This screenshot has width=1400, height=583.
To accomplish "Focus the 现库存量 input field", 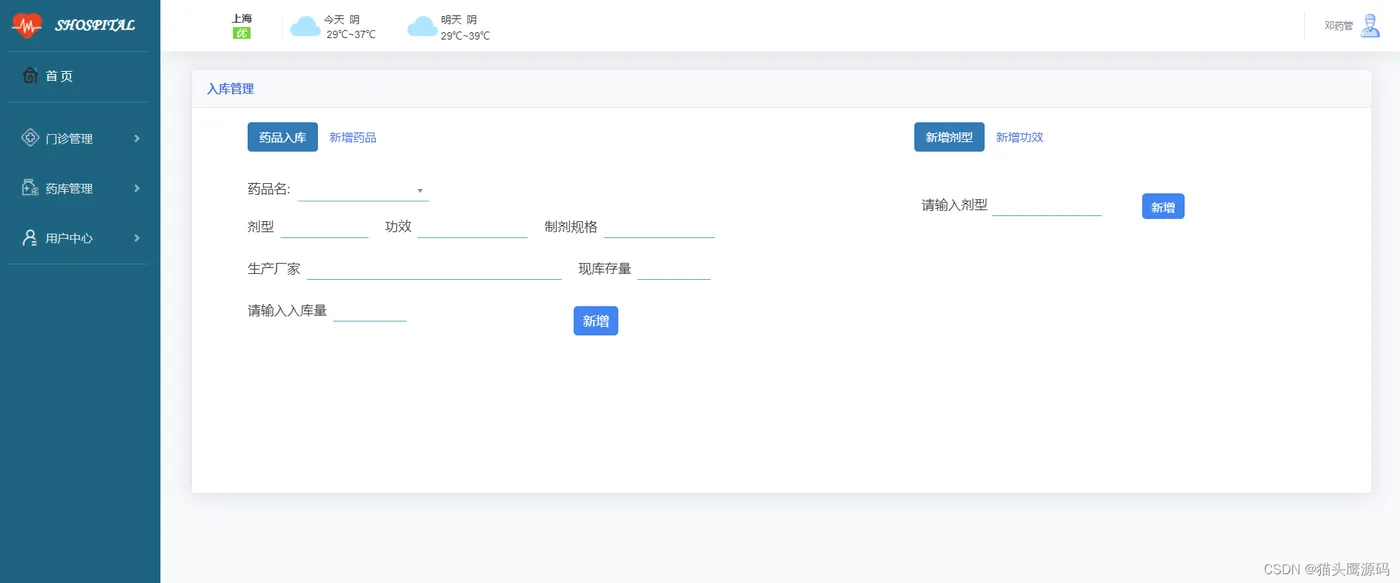I will (674, 269).
